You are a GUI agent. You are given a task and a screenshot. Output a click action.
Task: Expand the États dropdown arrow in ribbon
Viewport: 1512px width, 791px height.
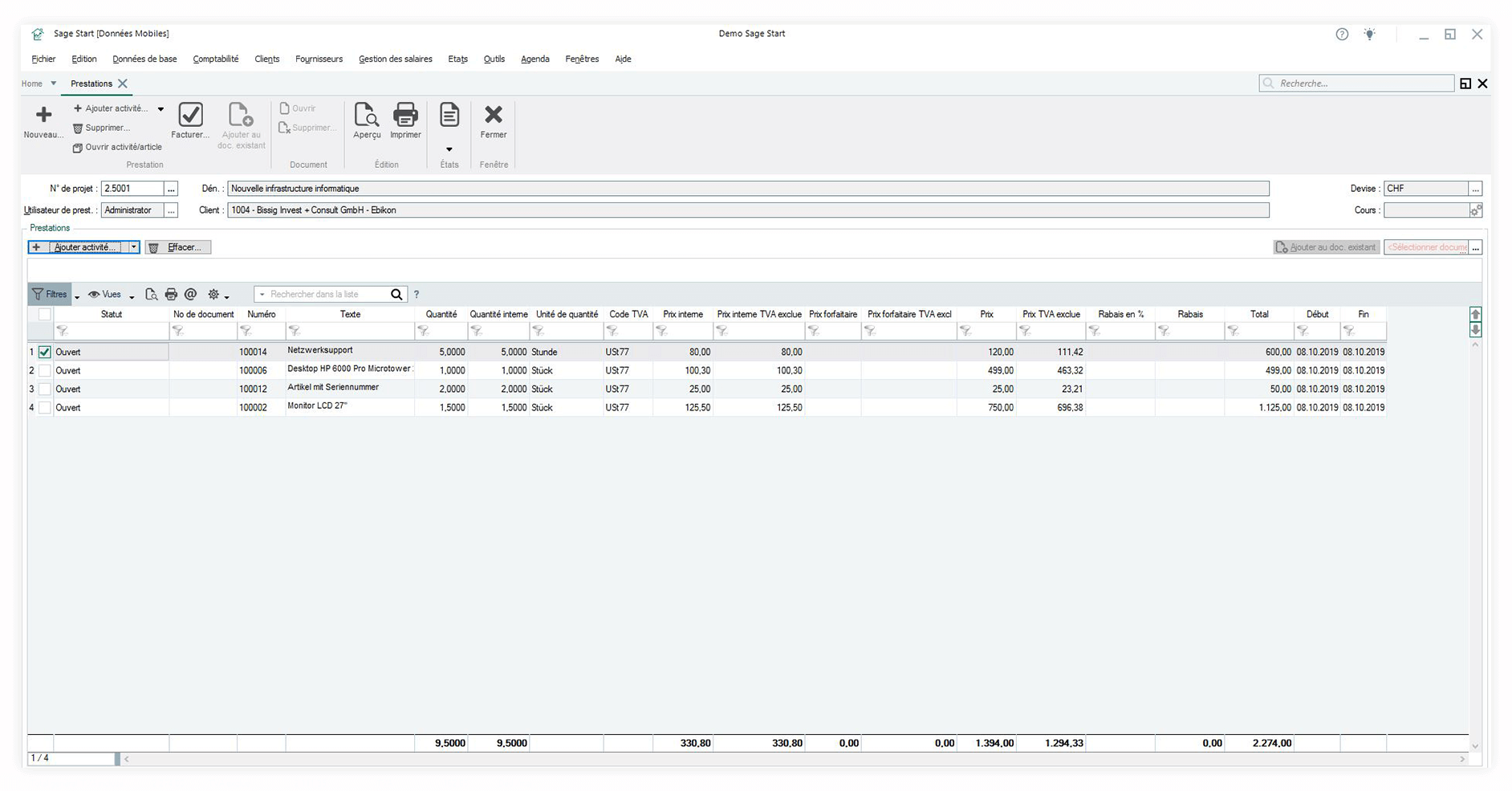[449, 149]
